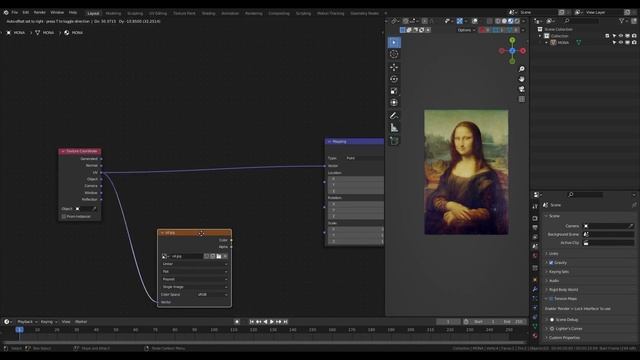Select the Annotate pencil tool

394,116
